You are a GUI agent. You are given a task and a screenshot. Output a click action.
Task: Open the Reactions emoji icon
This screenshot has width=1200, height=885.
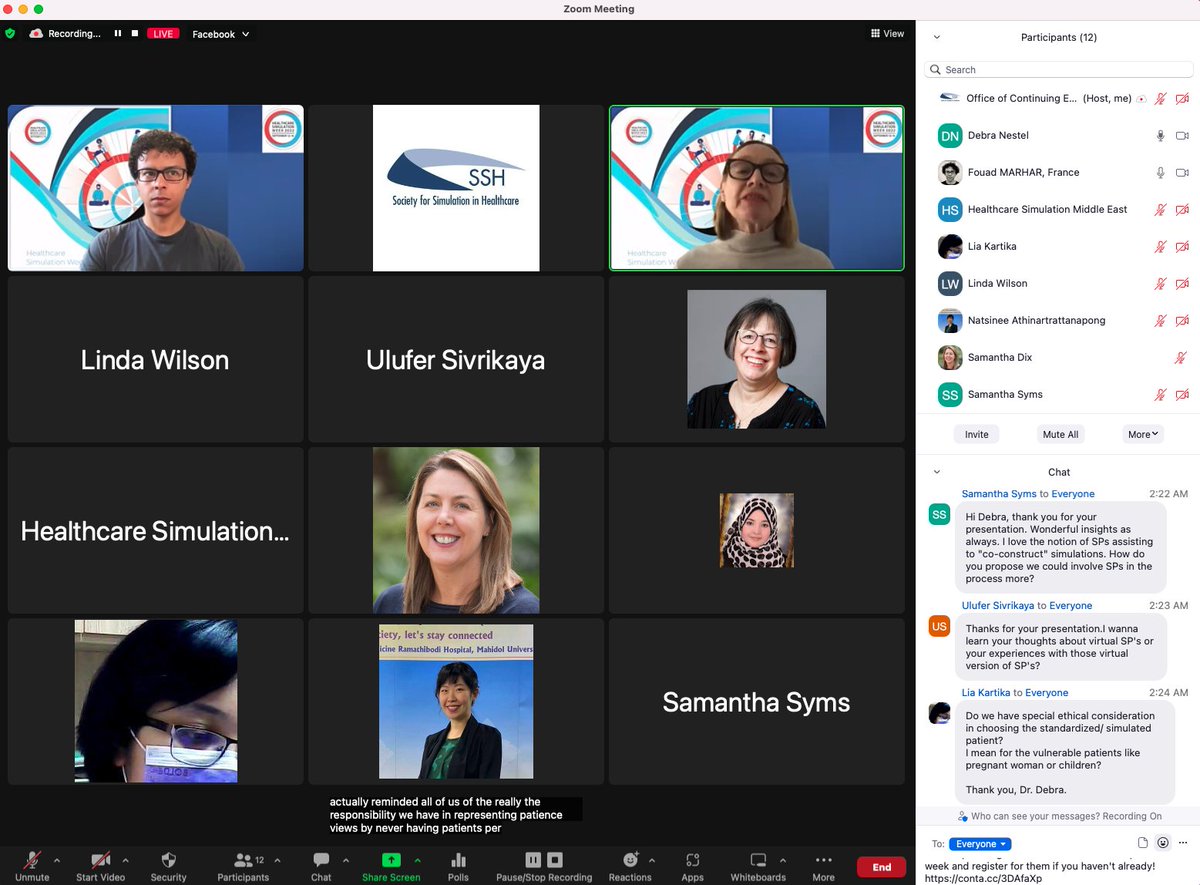(x=630, y=860)
